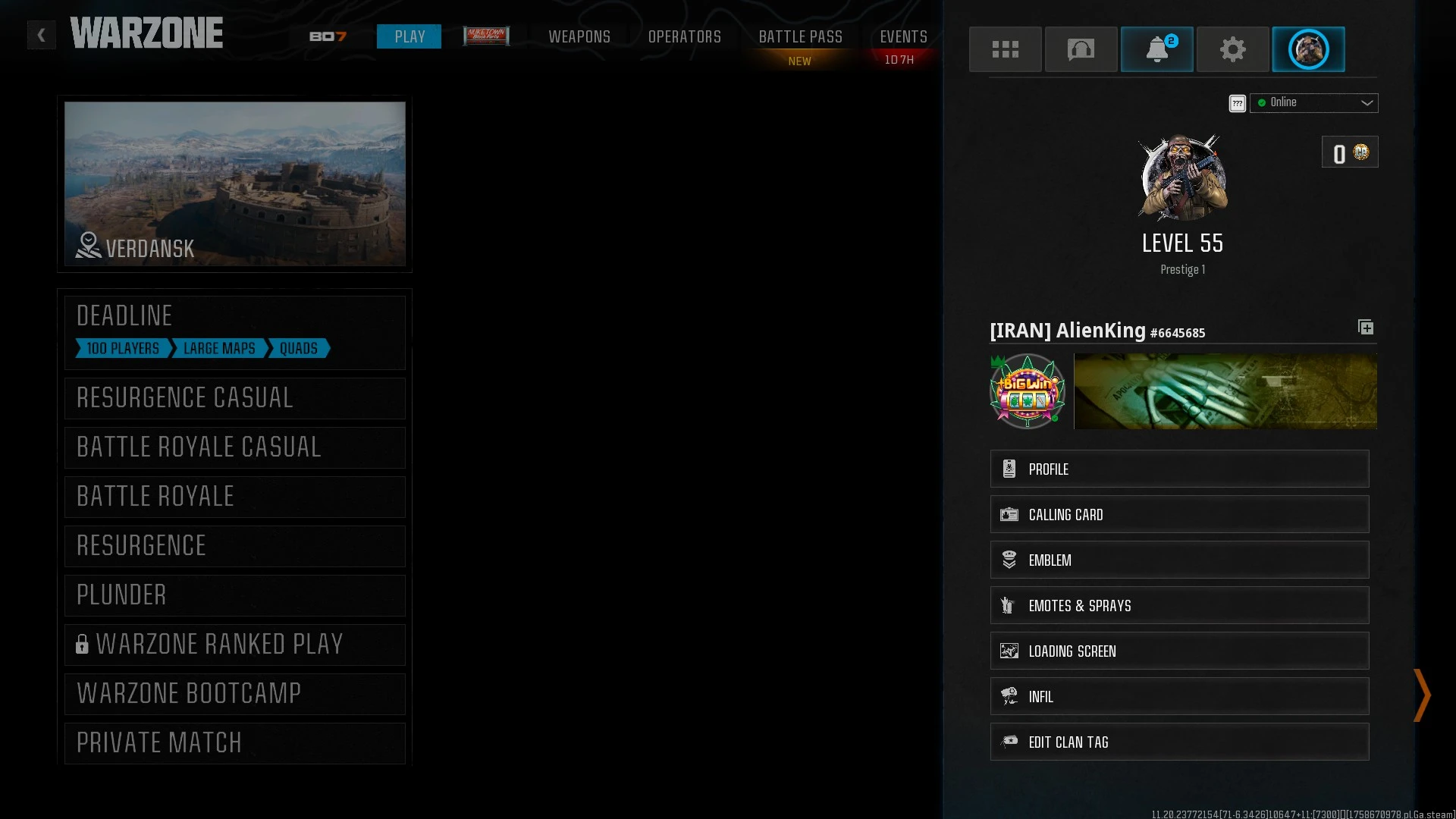Screen dimensions: 1456x819
Task: Click the back arrow next to Warzone
Action: click(x=42, y=35)
